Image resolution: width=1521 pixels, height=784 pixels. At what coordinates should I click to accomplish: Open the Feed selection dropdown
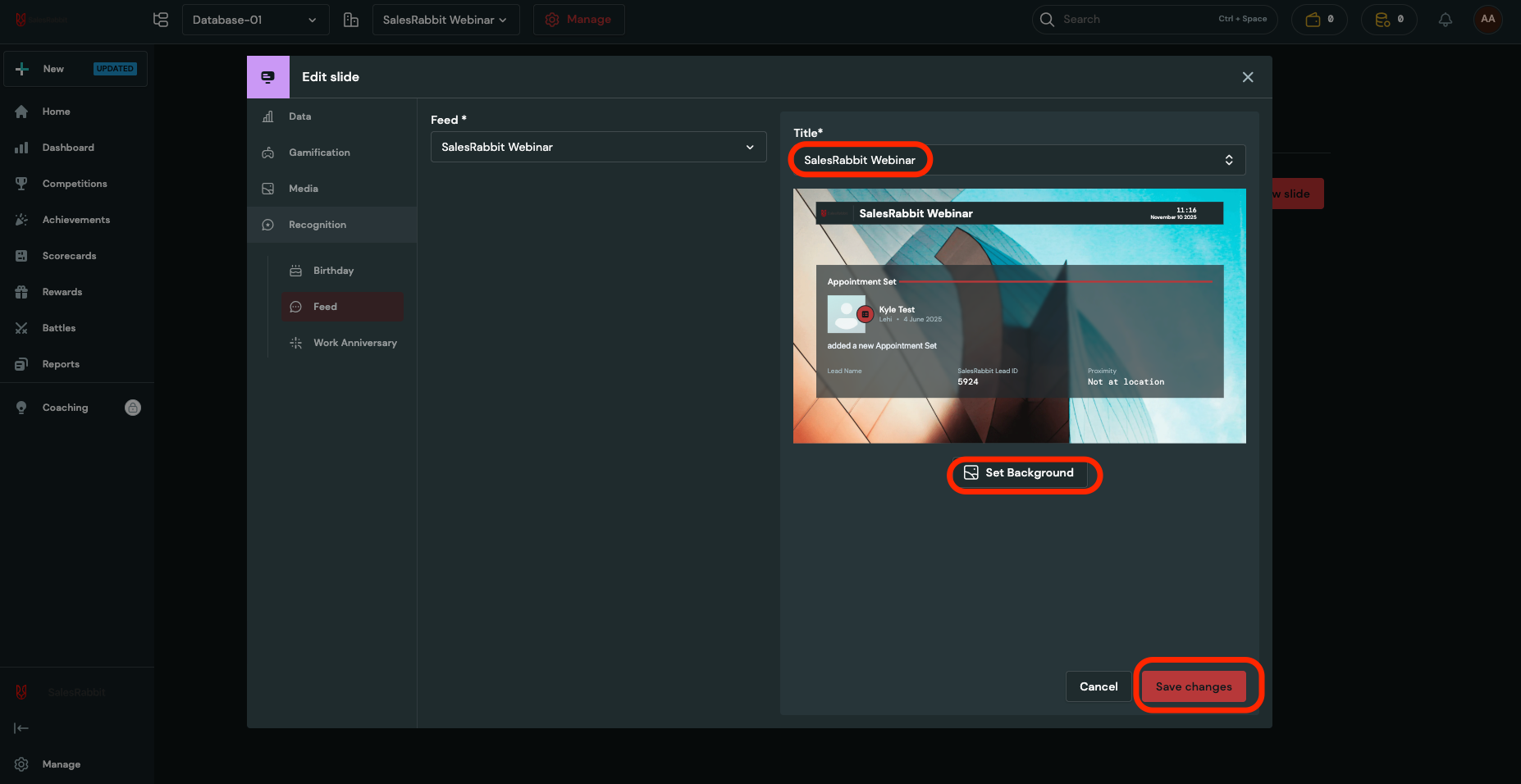[x=598, y=147]
